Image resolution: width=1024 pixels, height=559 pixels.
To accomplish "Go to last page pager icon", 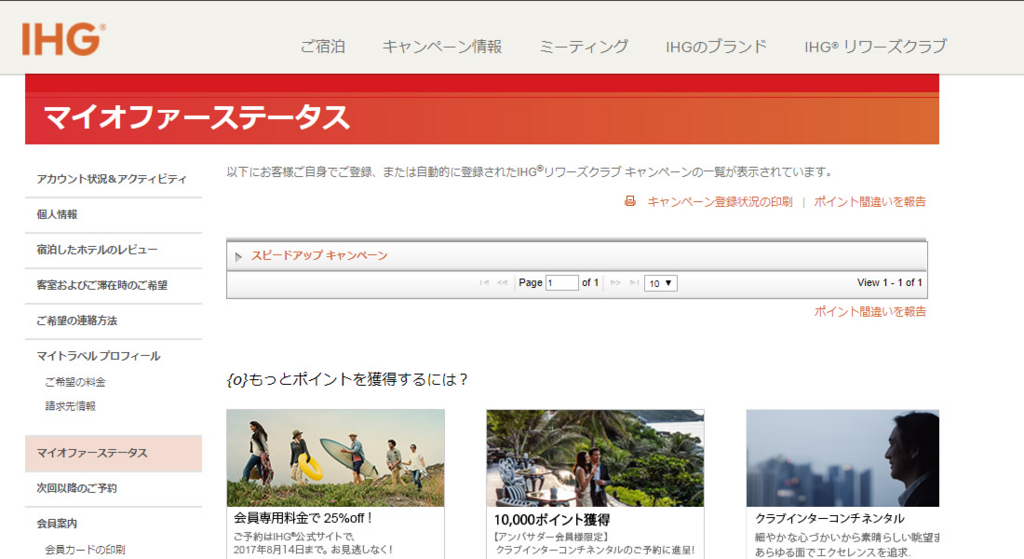I will click(x=633, y=283).
